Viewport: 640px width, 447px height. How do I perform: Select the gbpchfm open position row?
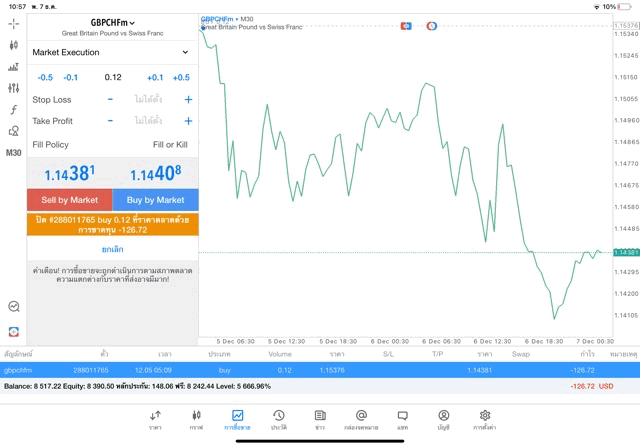320,370
